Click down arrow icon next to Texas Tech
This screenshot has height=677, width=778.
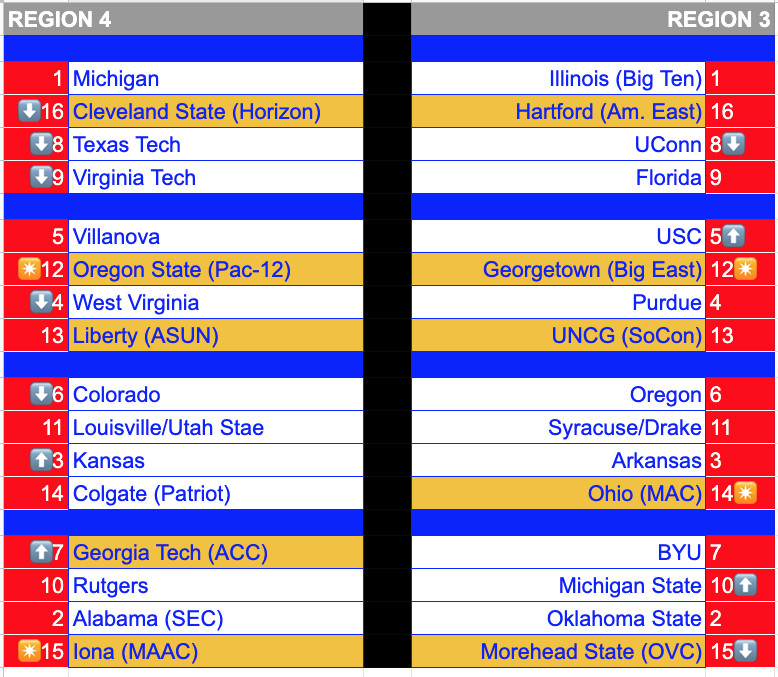click(x=41, y=144)
